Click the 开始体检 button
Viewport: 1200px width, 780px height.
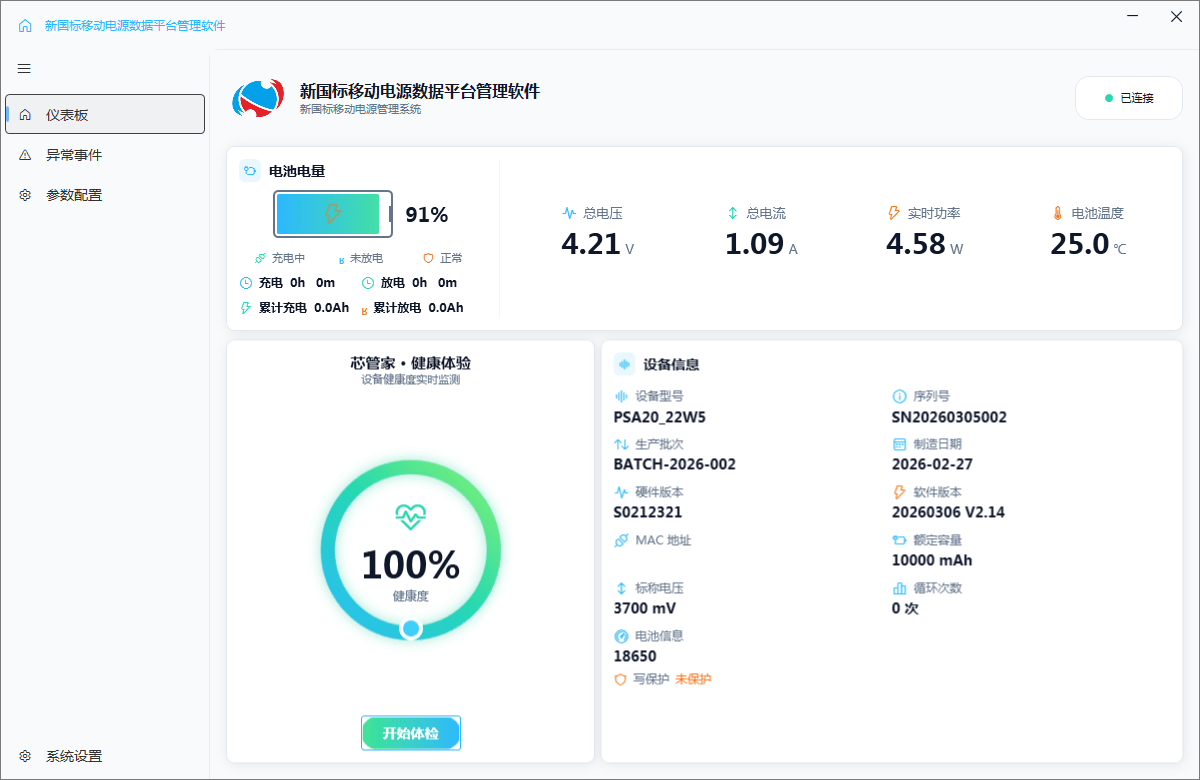click(411, 733)
